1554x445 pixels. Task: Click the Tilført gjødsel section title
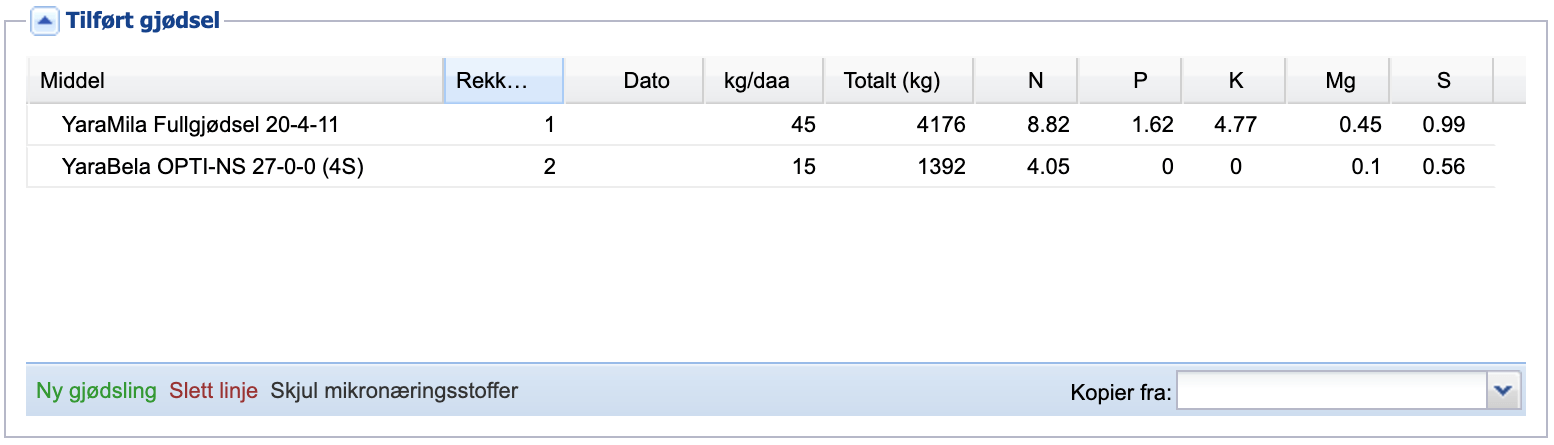[143, 19]
